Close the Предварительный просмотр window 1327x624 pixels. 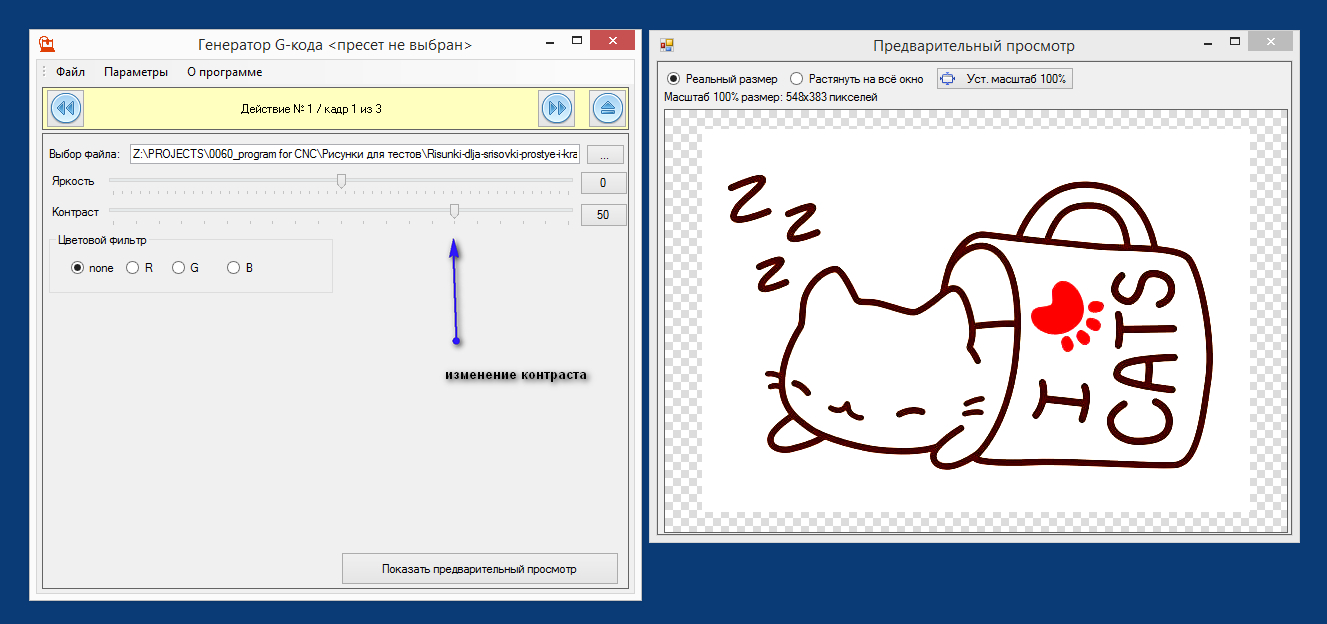tap(1270, 42)
